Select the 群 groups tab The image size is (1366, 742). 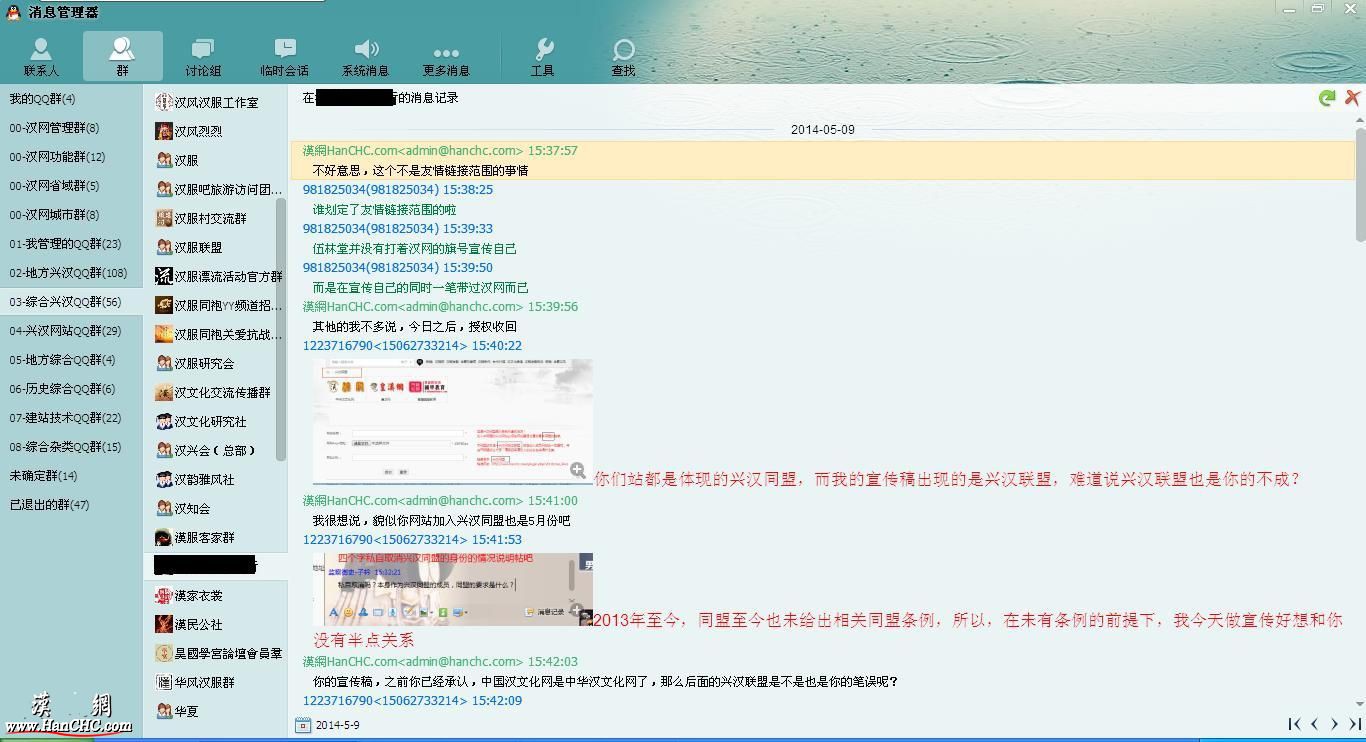[x=122, y=57]
